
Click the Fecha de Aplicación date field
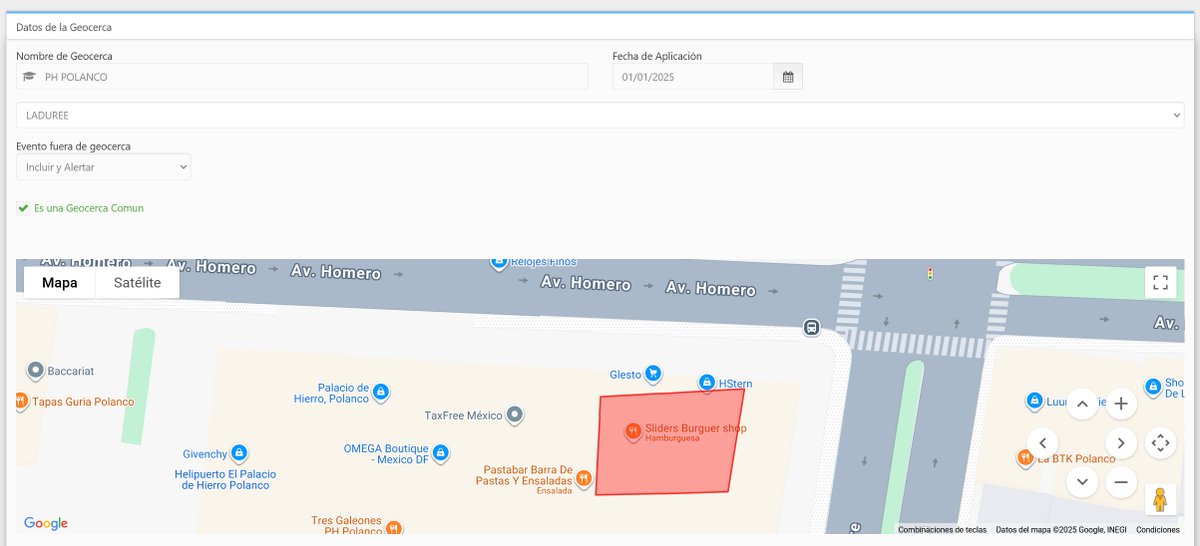point(693,77)
